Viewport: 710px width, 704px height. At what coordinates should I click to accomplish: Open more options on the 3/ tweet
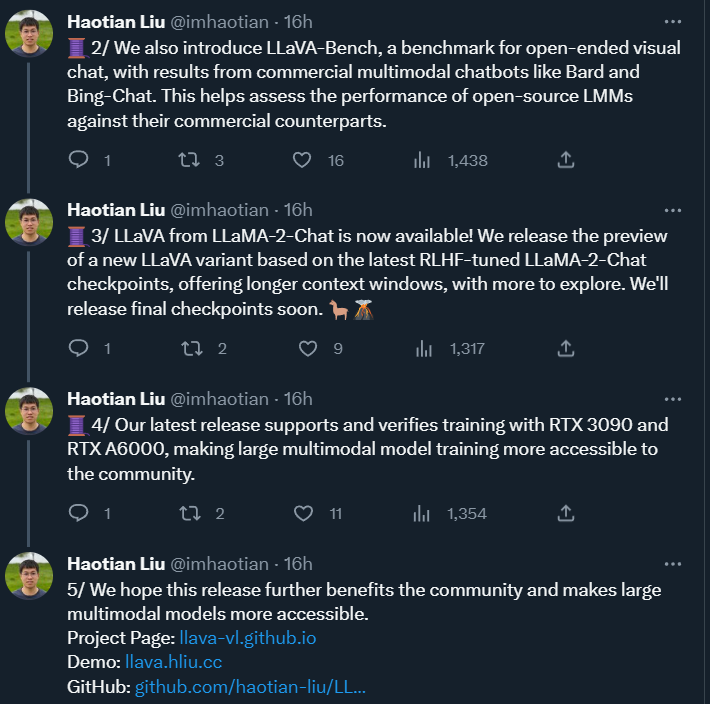point(673,211)
